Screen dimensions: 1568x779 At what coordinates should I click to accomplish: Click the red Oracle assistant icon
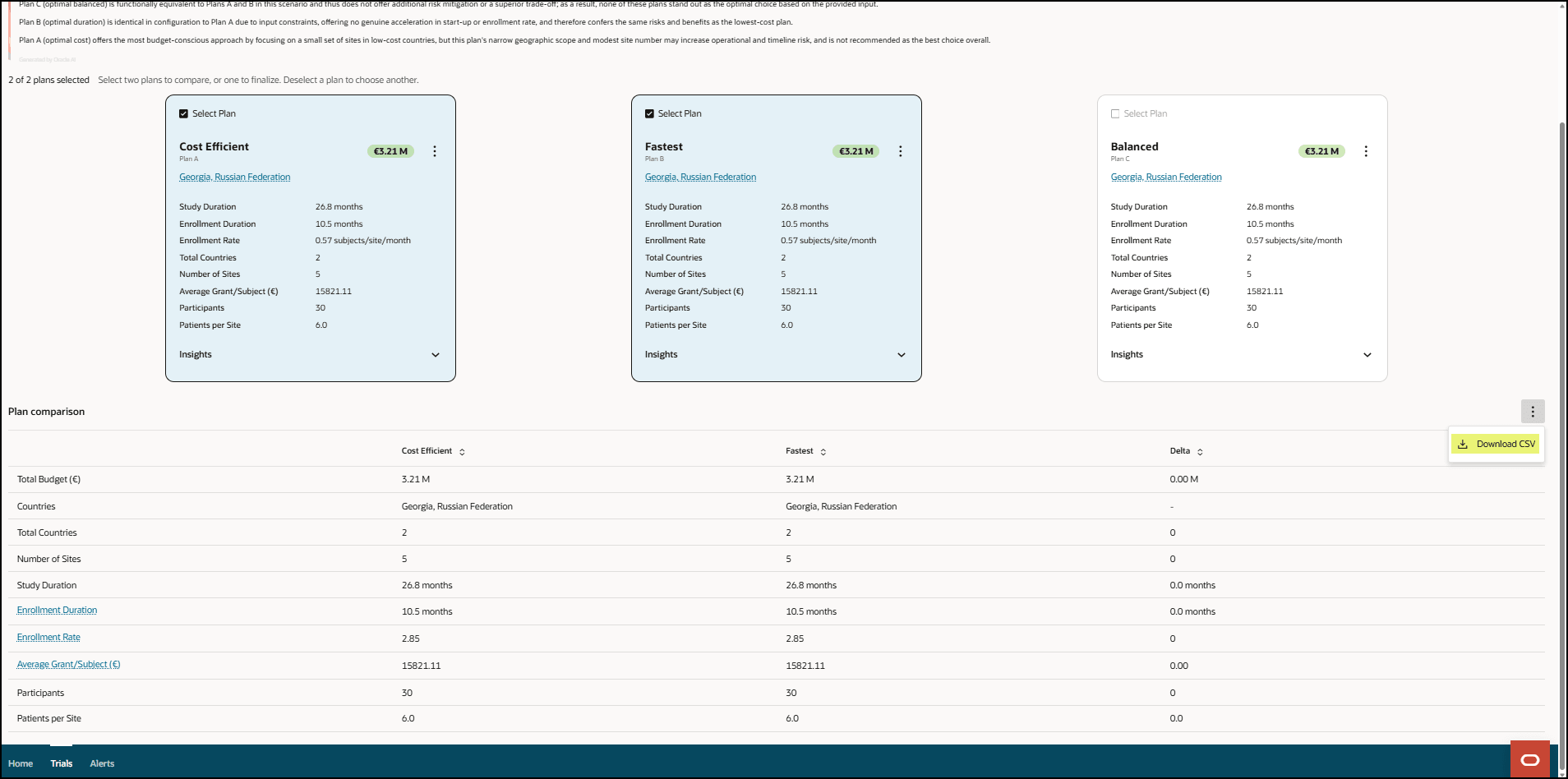pyautogui.click(x=1530, y=759)
